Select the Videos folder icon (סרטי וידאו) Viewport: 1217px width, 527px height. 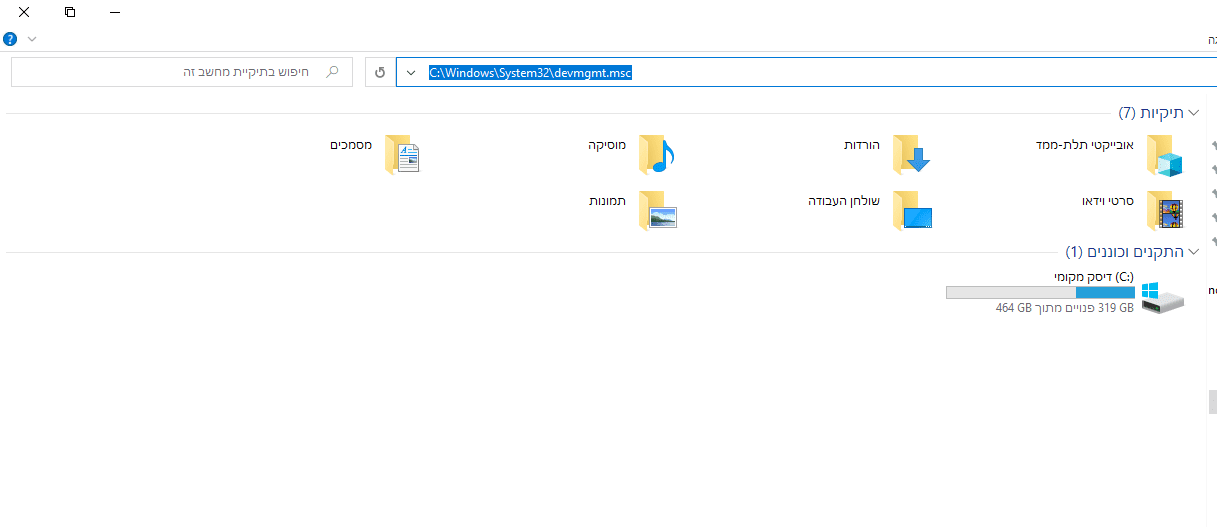click(1165, 210)
